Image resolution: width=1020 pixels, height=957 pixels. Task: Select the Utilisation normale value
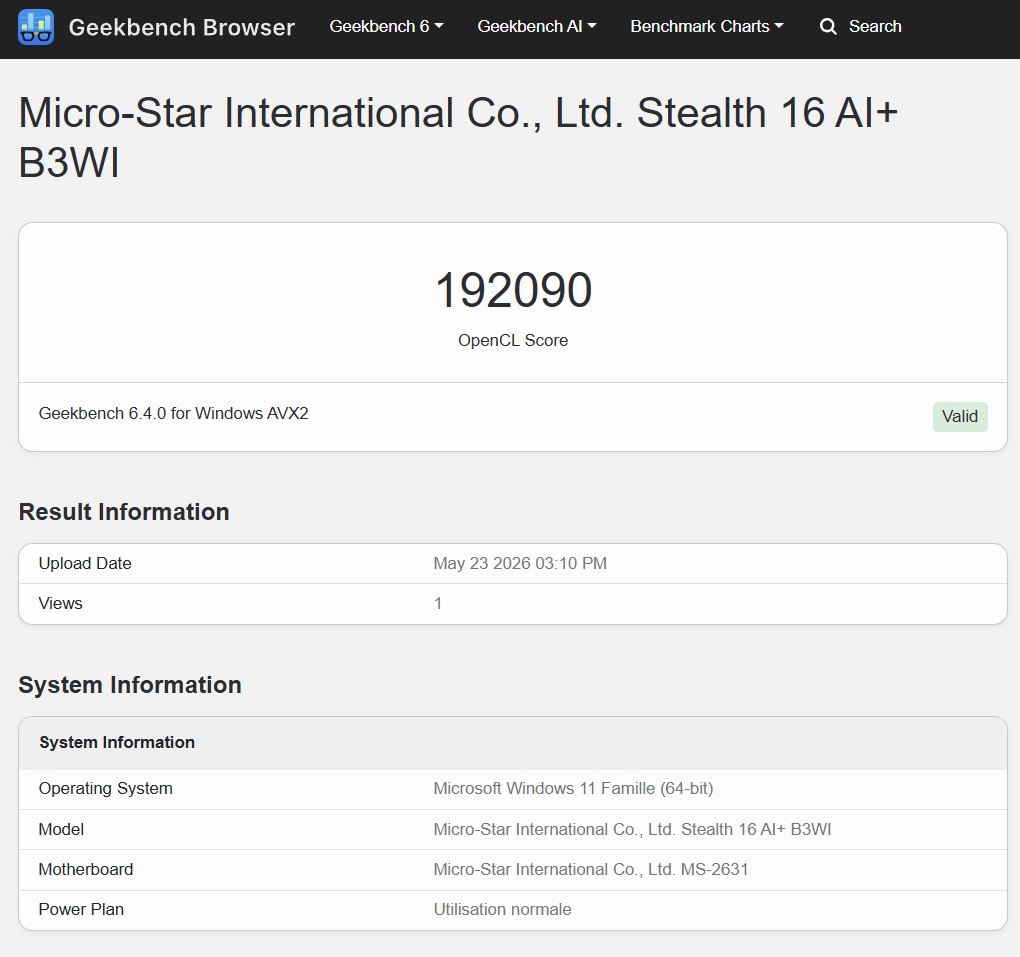(502, 910)
